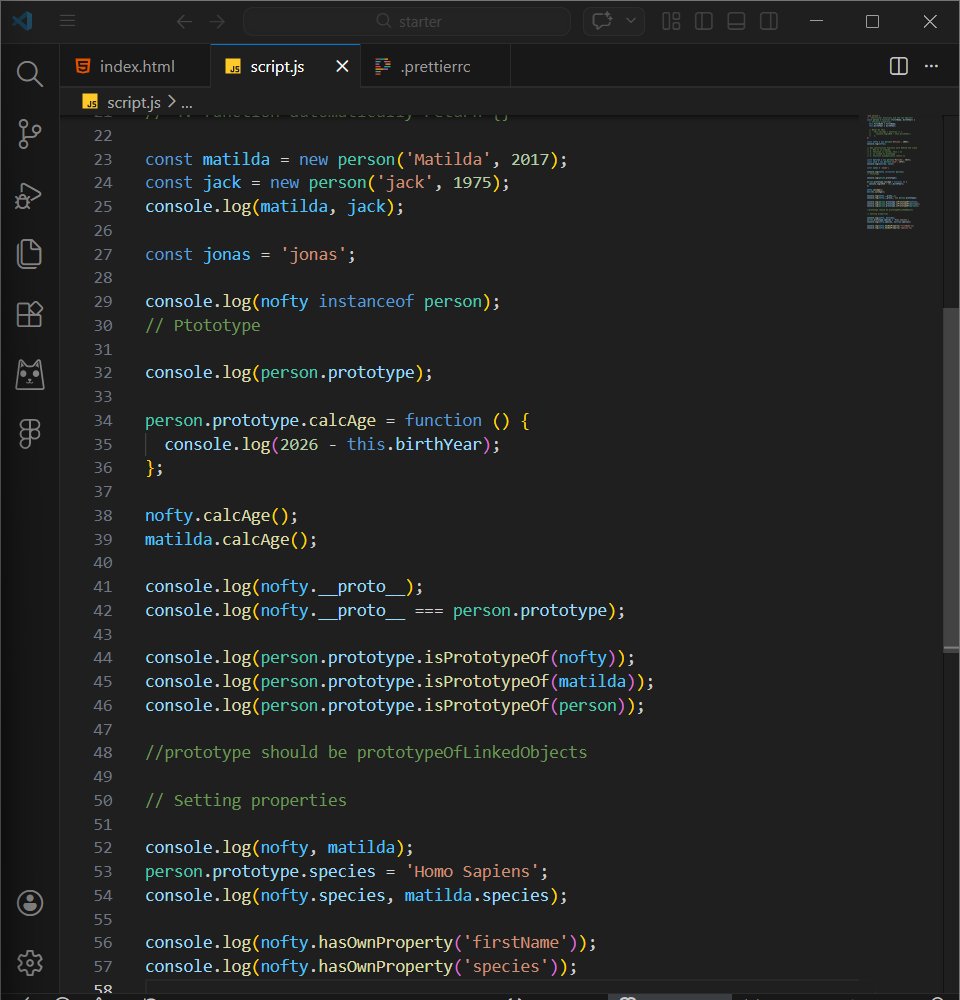Click the starter search command center
This screenshot has width=960, height=1000.
click(407, 21)
